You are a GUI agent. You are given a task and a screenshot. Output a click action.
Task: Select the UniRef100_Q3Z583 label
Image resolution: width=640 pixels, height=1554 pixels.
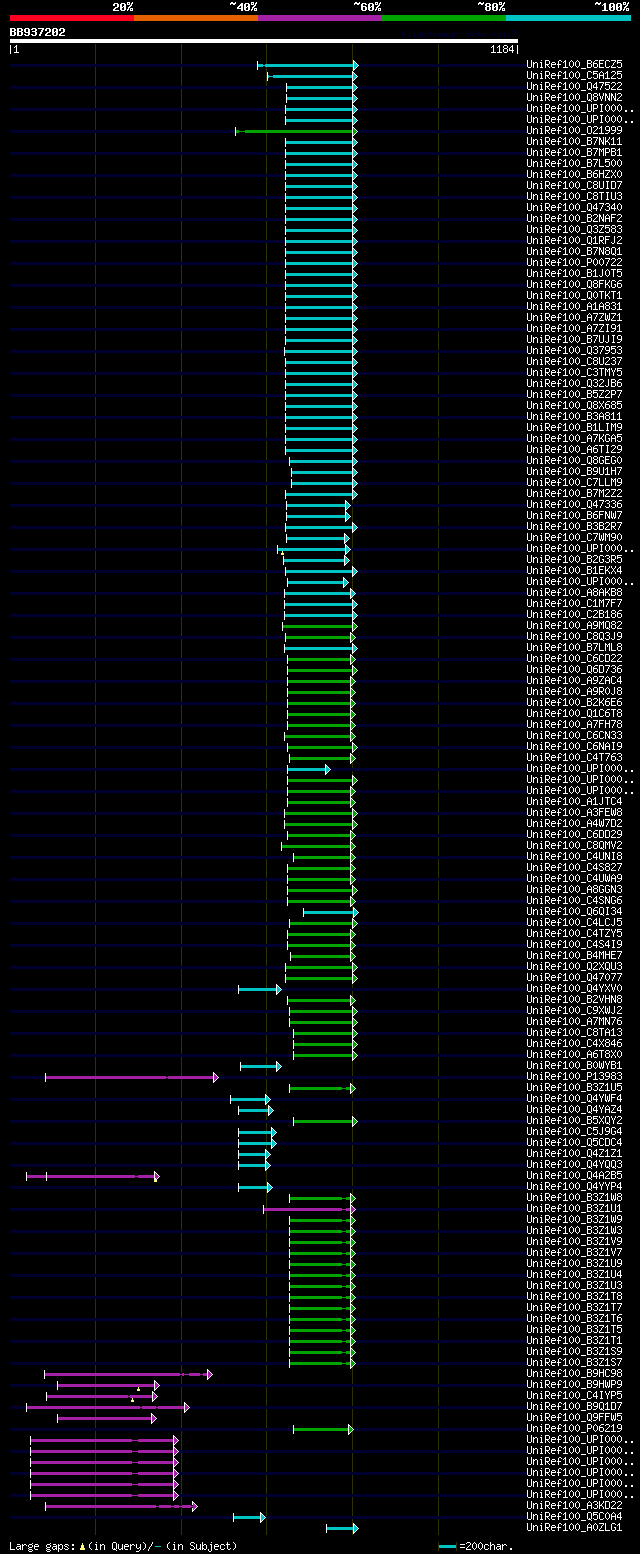573,229
